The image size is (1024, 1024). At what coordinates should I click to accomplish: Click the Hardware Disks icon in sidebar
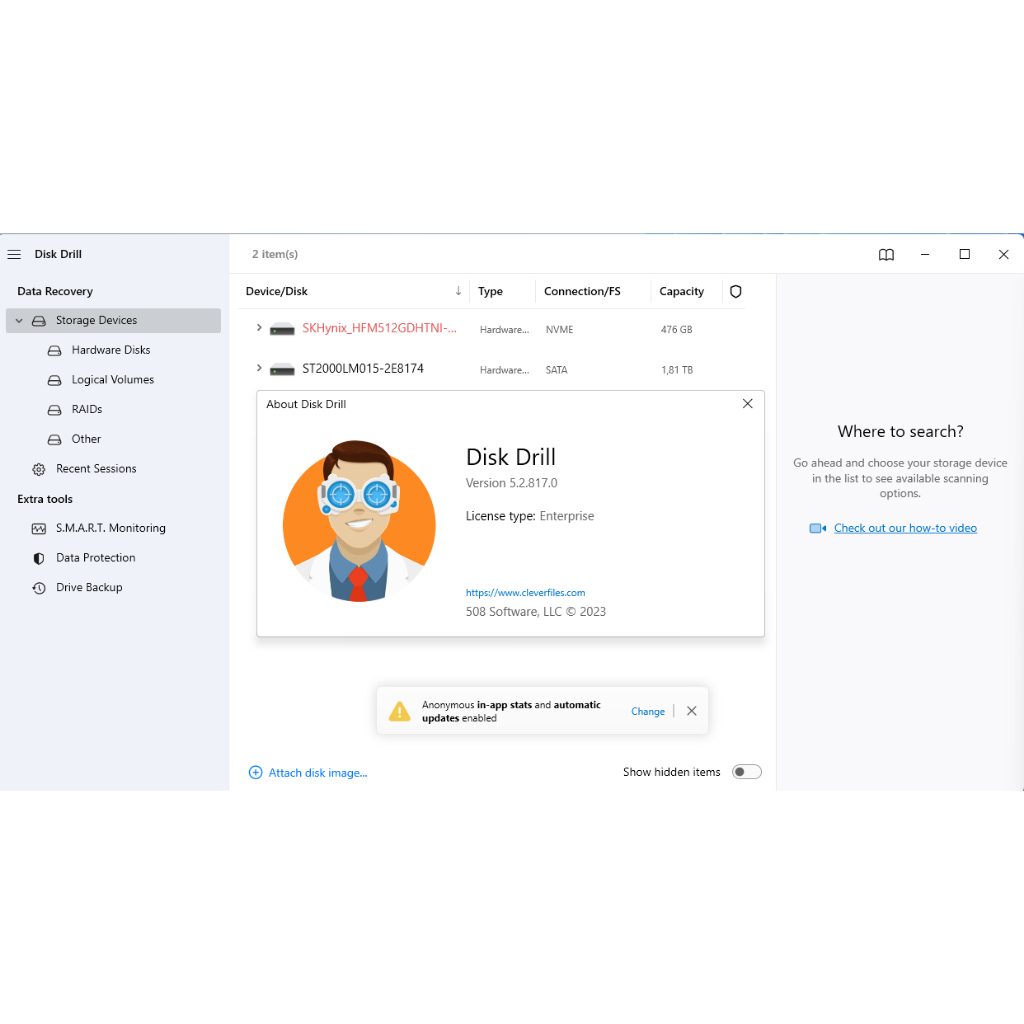click(x=55, y=351)
